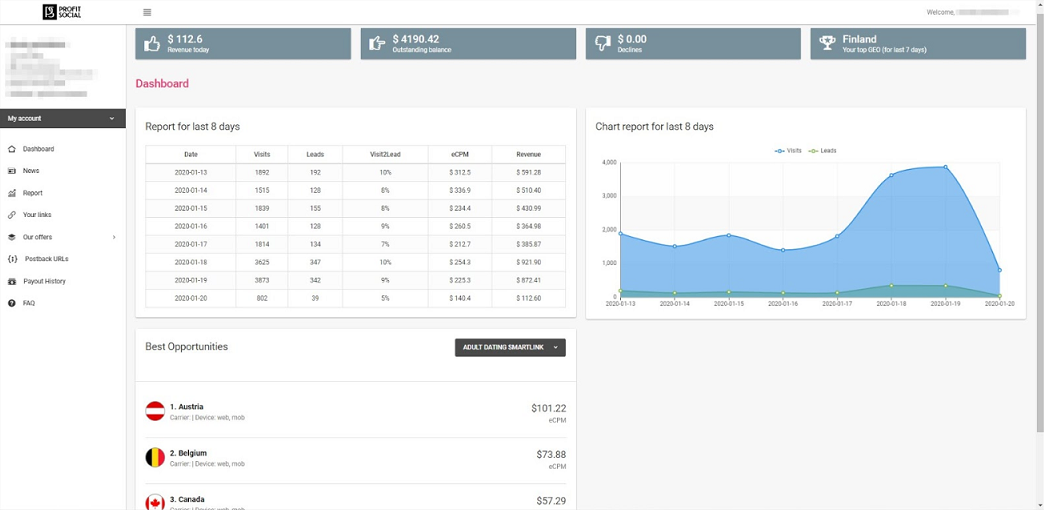
Task: Click the News icon in sidebar
Action: coord(11,171)
